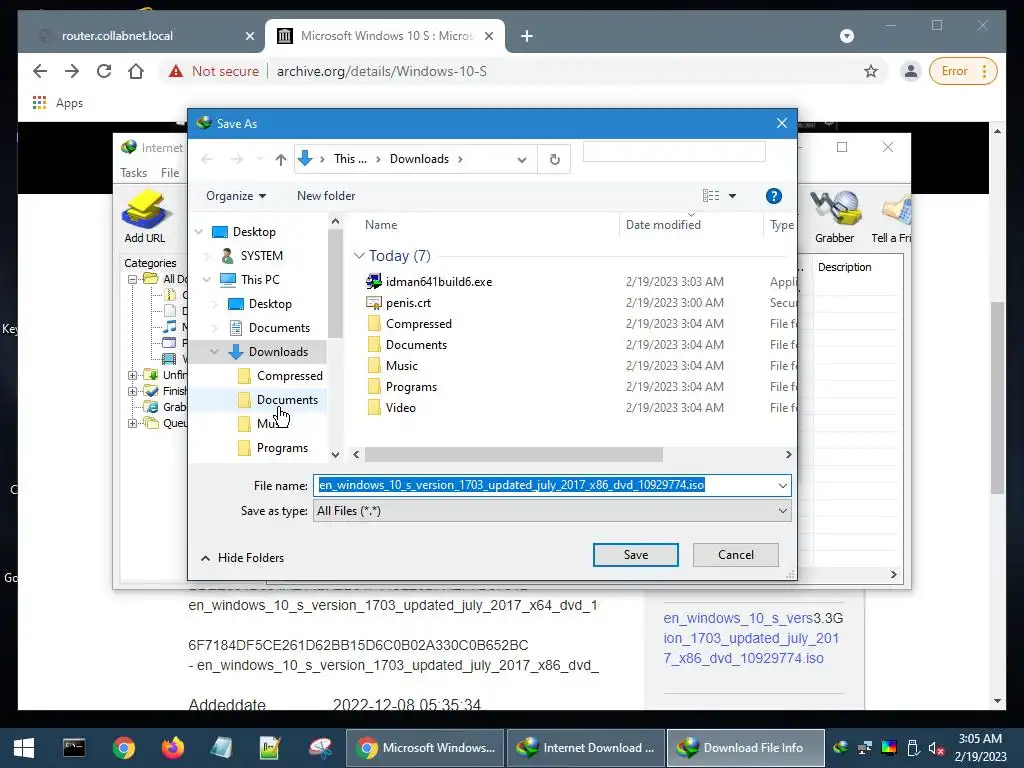Open the Programs folder in file list
The image size is (1024, 768).
click(x=411, y=387)
